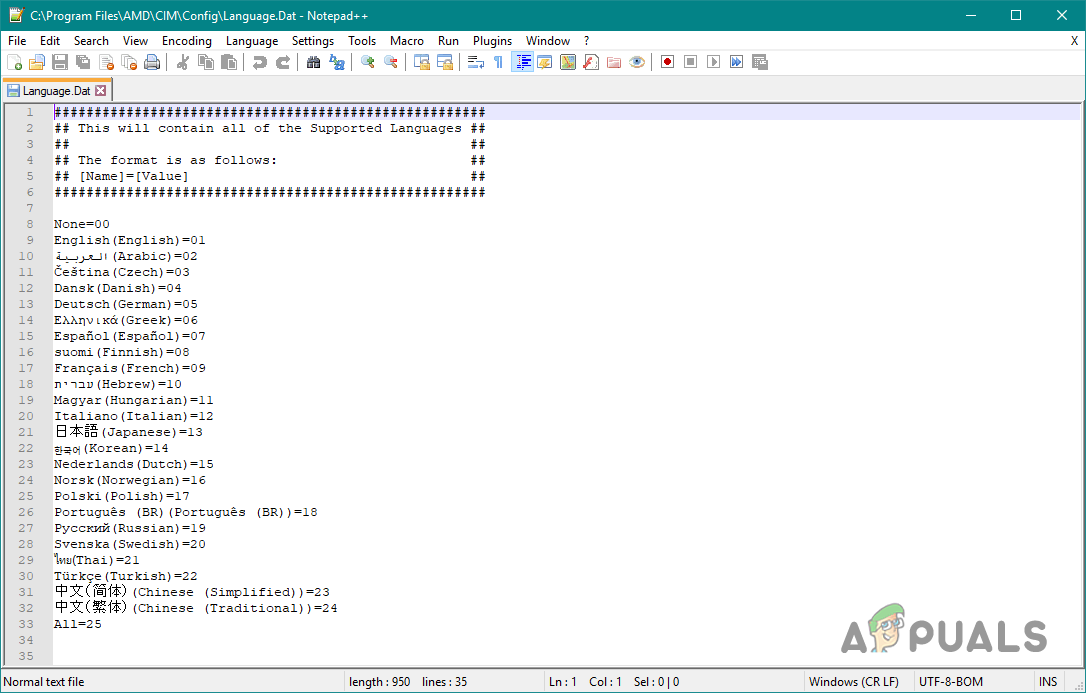Start macro recording with red dot

pyautogui.click(x=668, y=62)
